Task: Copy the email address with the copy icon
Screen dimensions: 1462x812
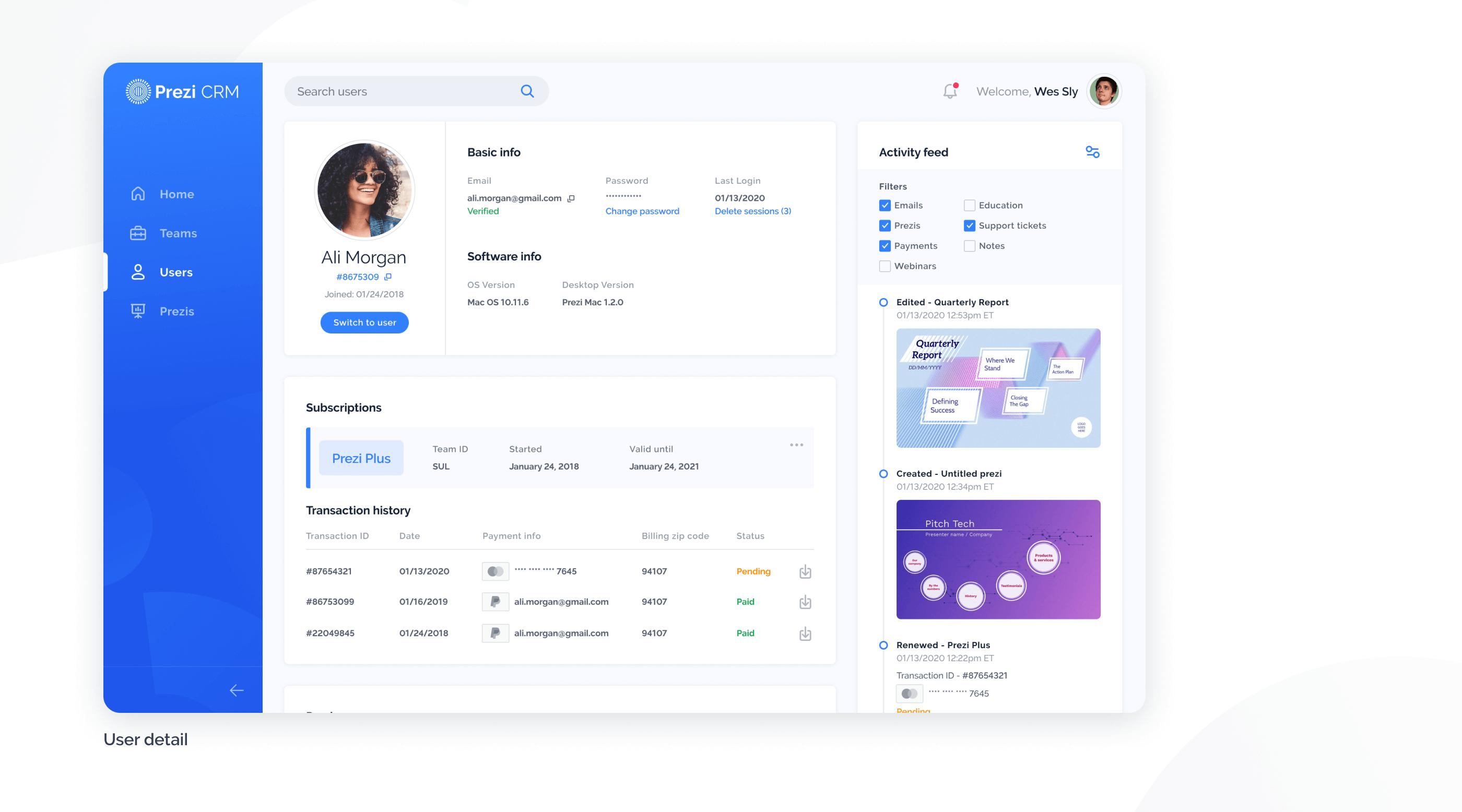Action: (572, 198)
